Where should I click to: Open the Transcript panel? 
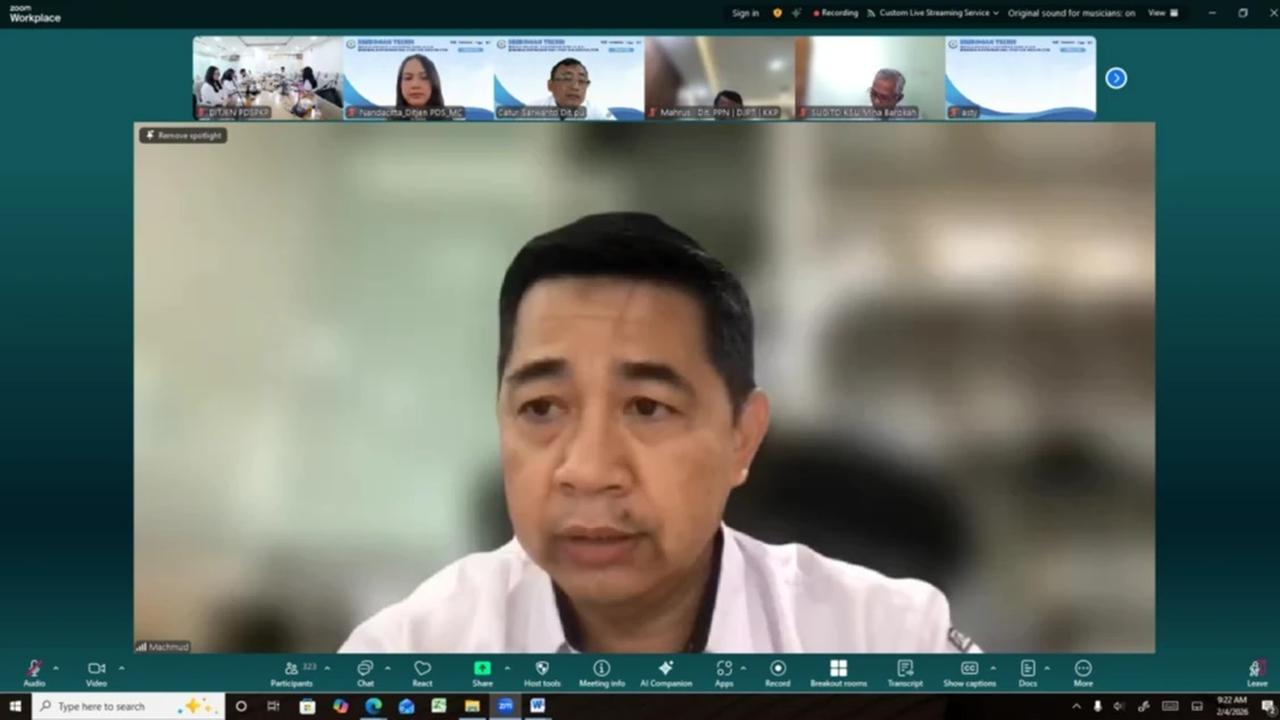pyautogui.click(x=905, y=673)
